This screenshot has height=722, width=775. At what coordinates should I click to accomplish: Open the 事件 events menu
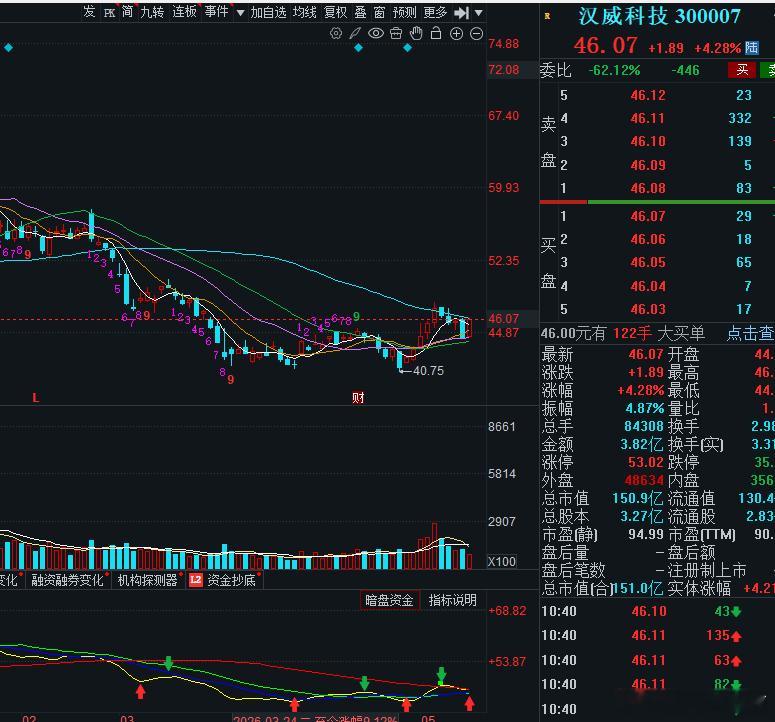[216, 12]
